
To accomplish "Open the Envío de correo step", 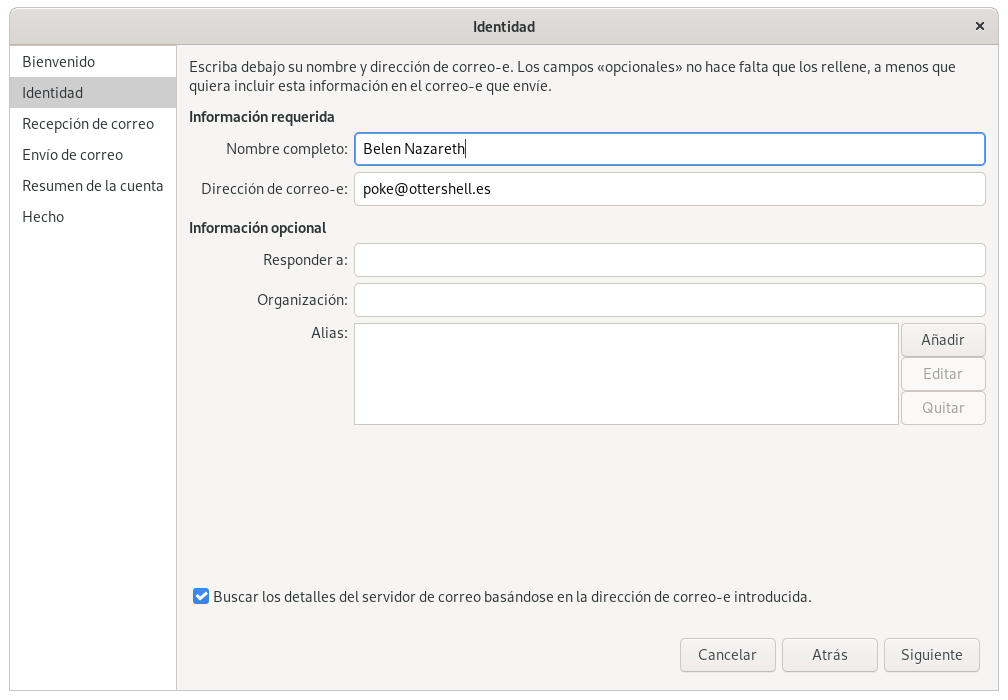I will pos(73,155).
